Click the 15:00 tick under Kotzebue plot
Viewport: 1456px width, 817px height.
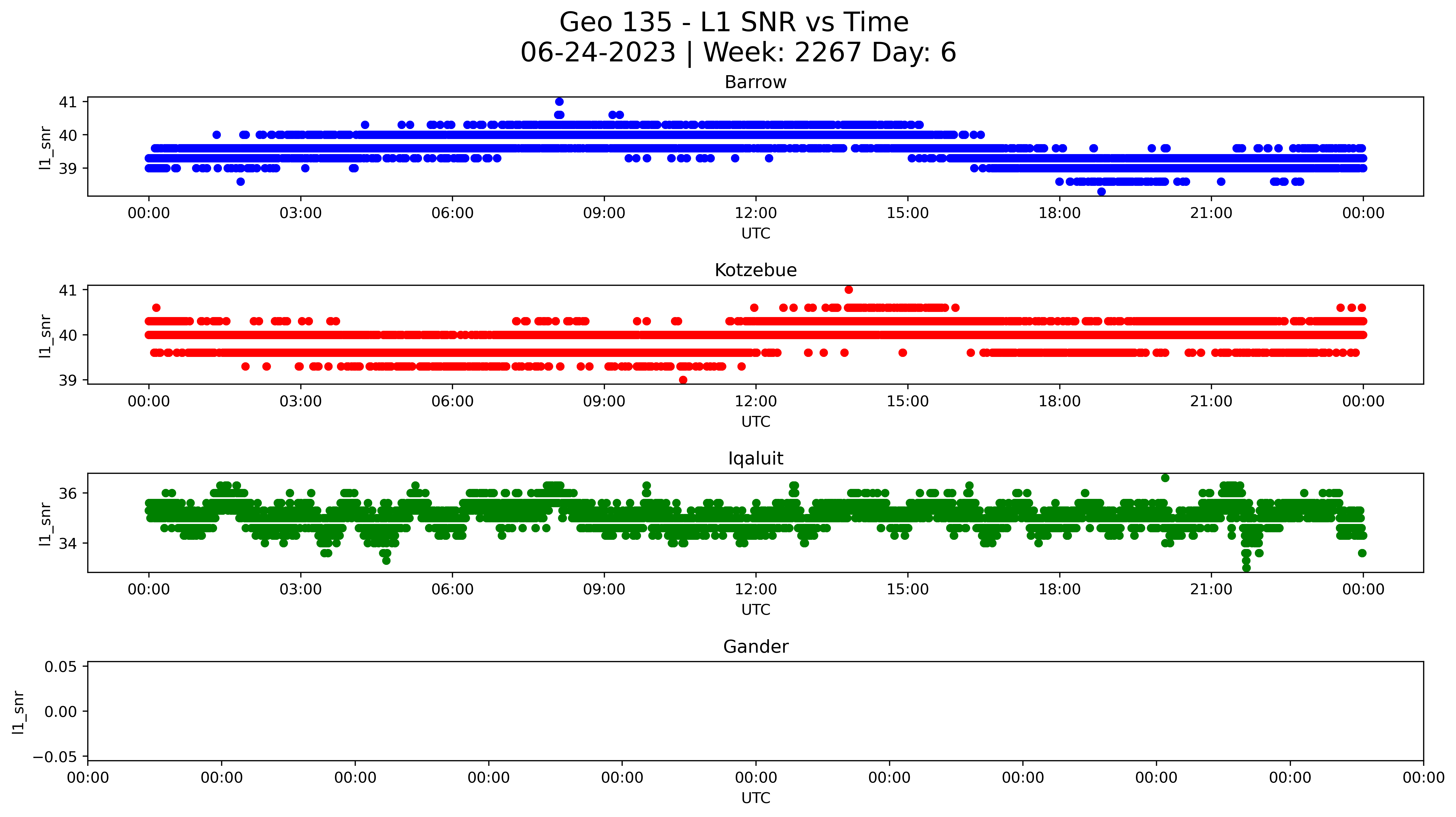908,401
